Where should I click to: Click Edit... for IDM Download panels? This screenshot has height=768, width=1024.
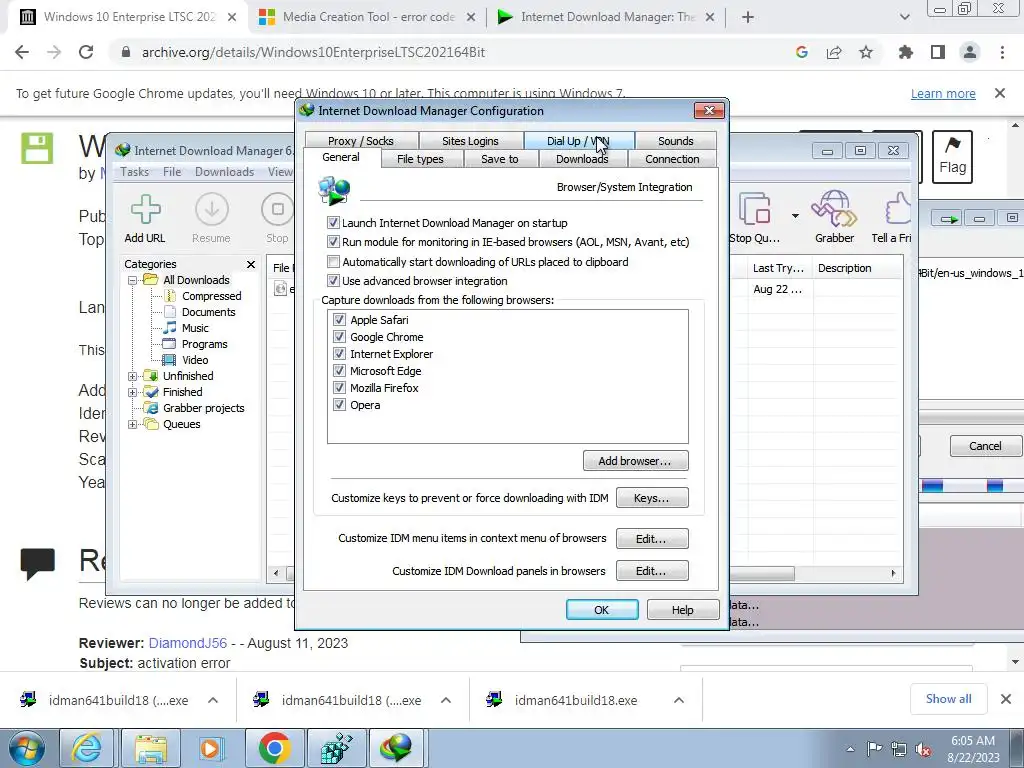(652, 571)
